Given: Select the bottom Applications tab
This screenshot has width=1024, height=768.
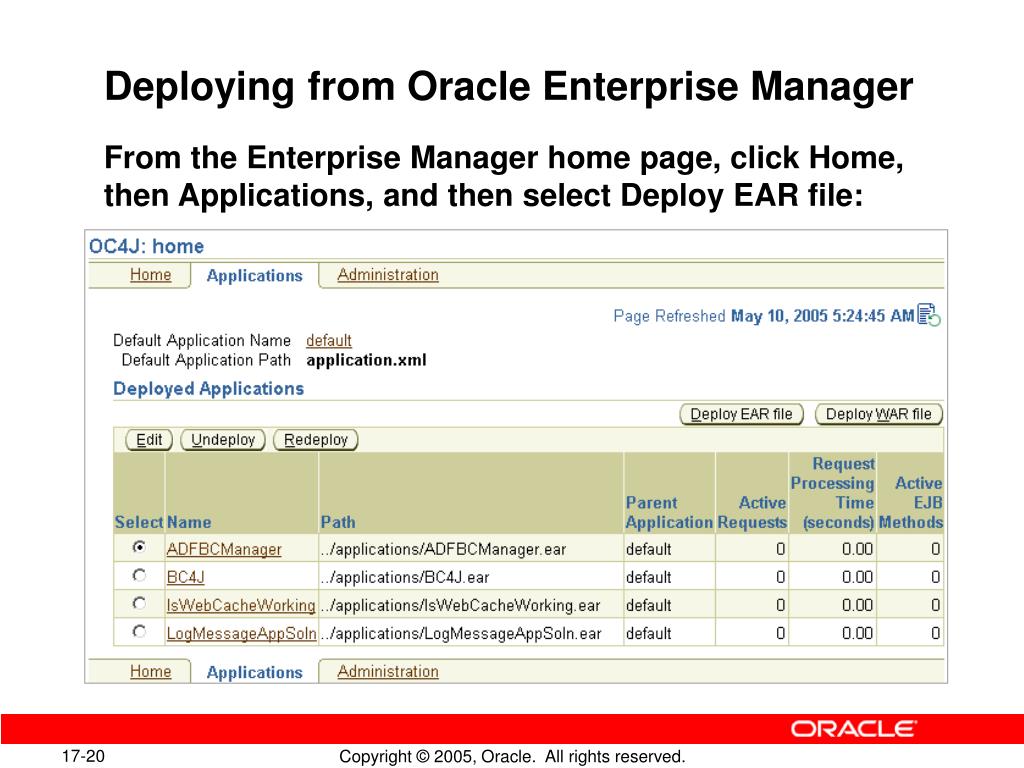Looking at the screenshot, I should pyautogui.click(x=255, y=672).
